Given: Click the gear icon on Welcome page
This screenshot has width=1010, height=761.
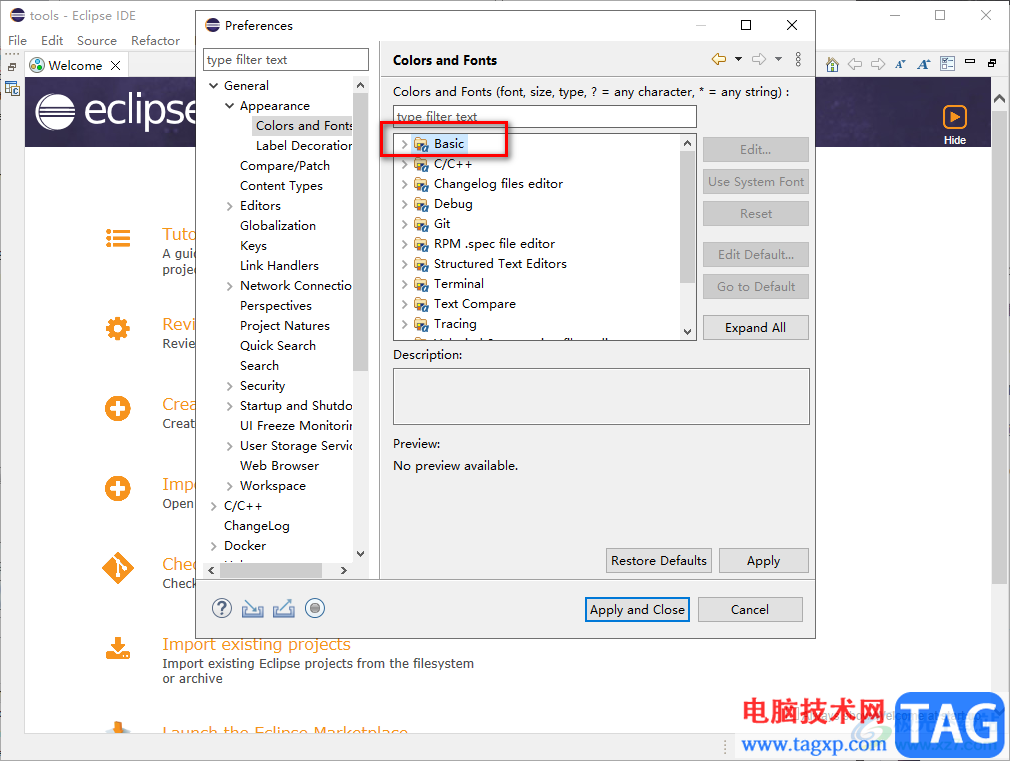Looking at the screenshot, I should click(118, 329).
